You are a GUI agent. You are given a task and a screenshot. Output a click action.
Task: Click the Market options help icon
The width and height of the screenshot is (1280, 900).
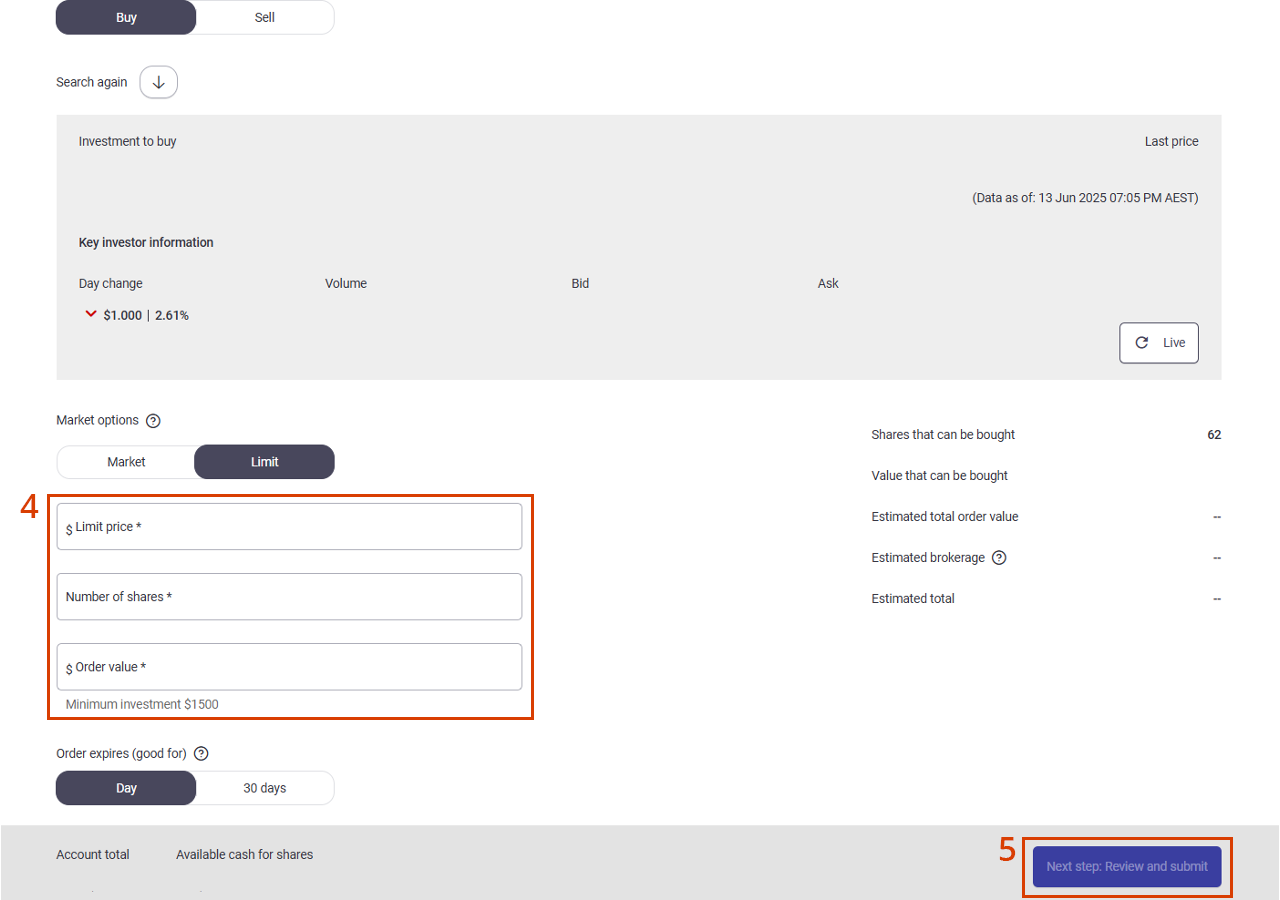tap(153, 421)
